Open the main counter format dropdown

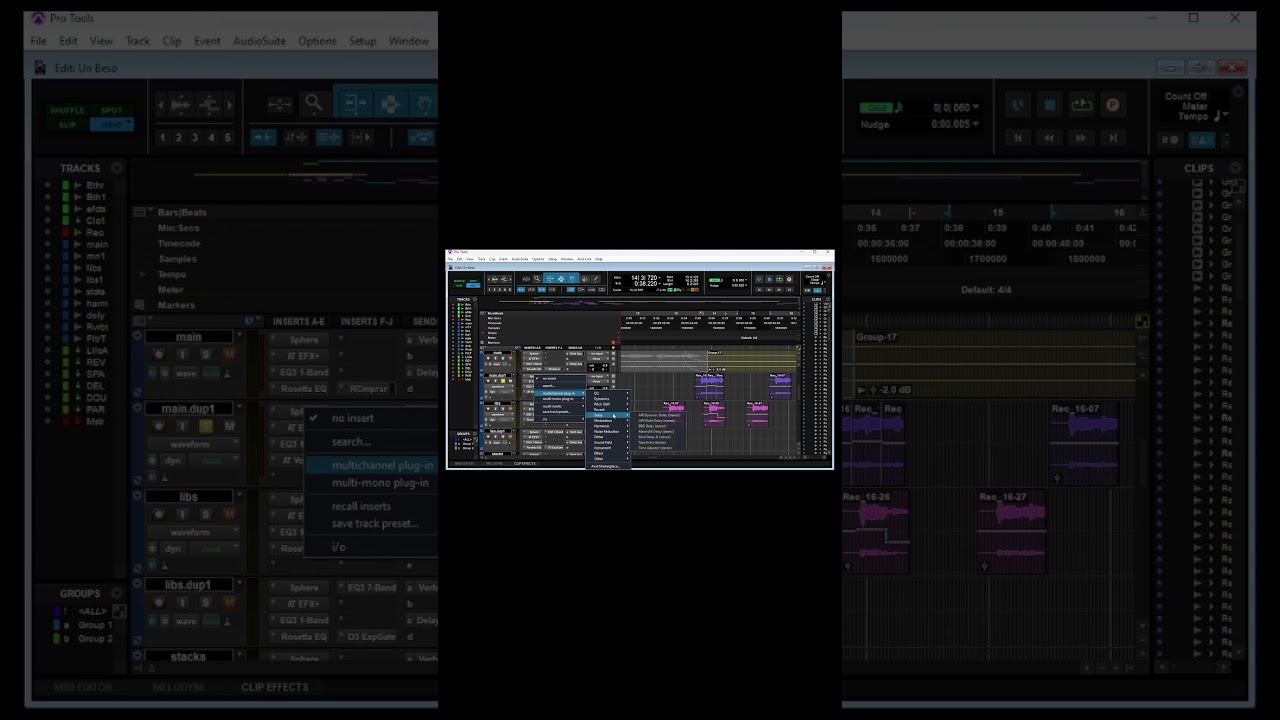(x=660, y=278)
